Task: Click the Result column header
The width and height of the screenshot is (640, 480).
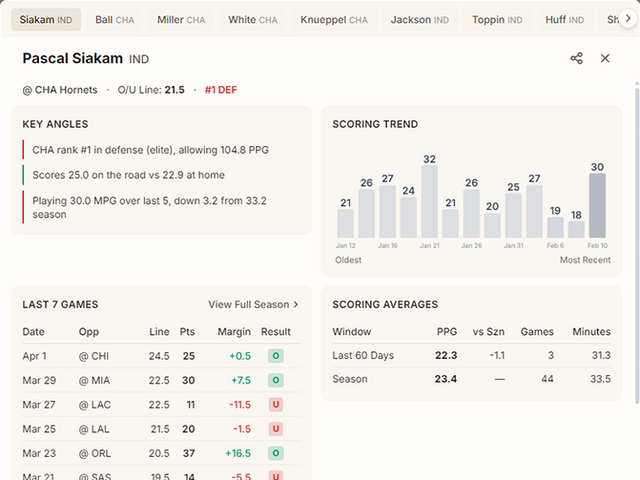Action: (x=276, y=331)
